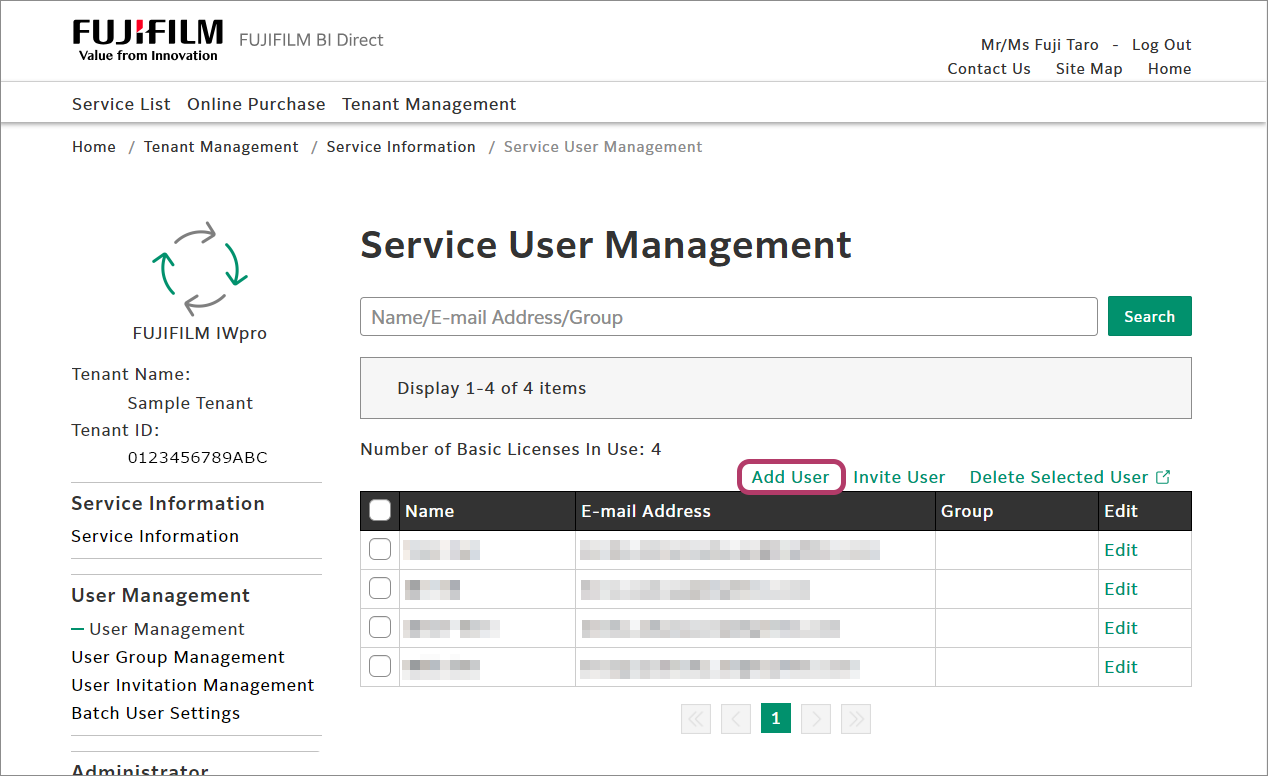Click the Add User link
The image size is (1268, 776).
tap(790, 477)
